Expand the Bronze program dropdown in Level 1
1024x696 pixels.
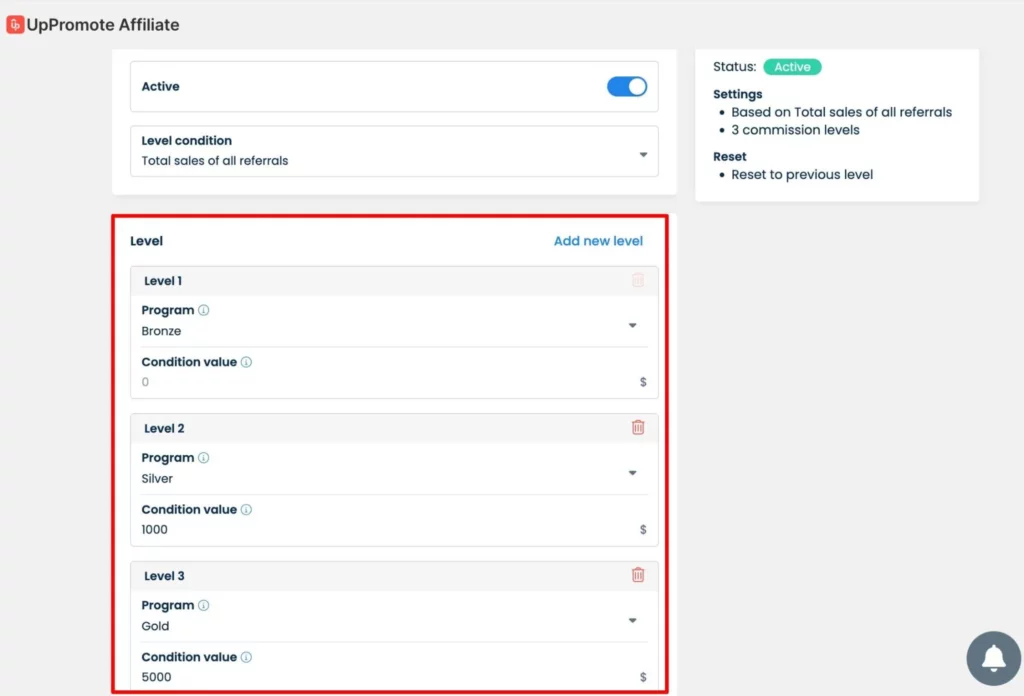pos(632,325)
